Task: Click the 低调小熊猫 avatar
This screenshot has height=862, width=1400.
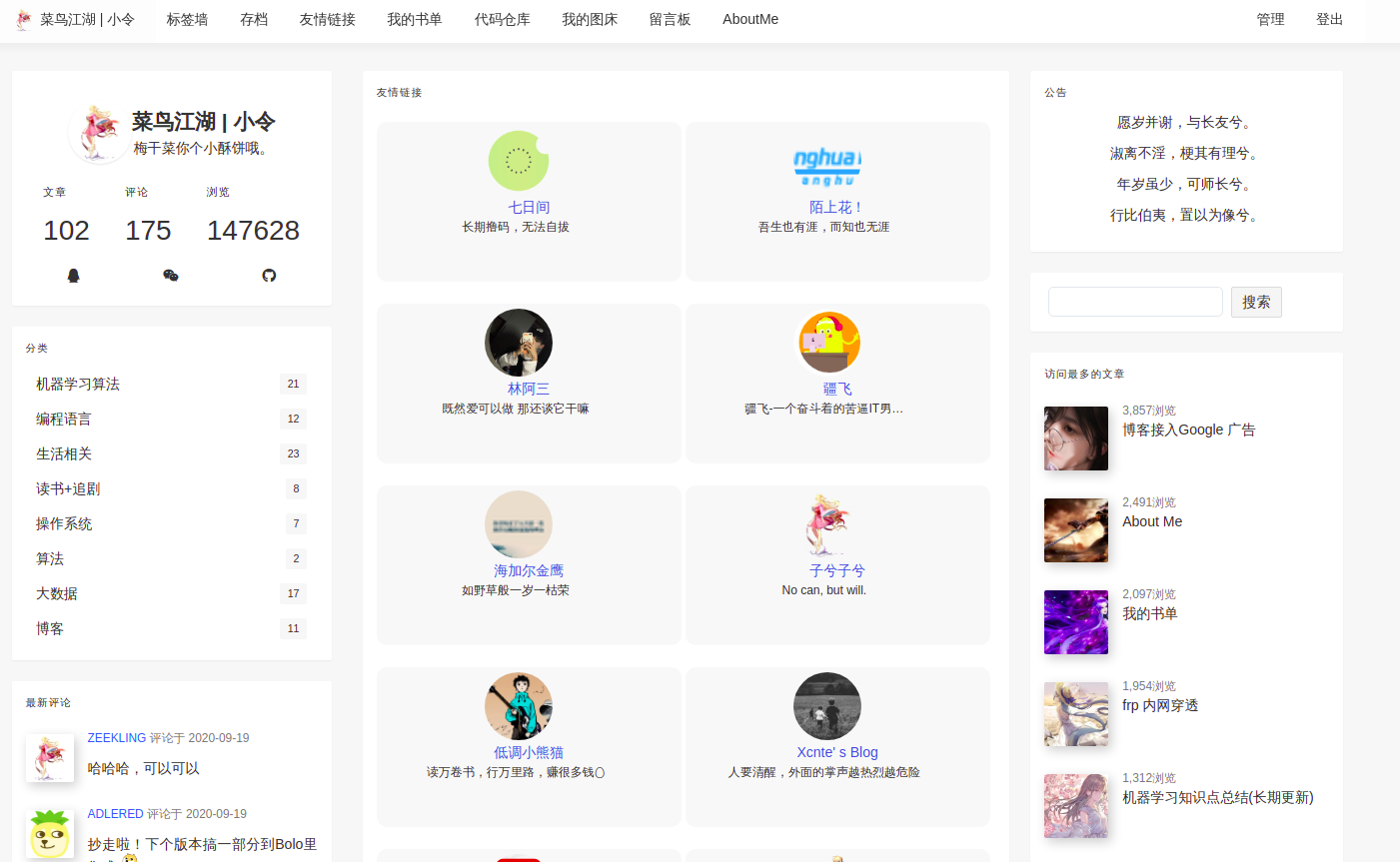Action: point(519,706)
